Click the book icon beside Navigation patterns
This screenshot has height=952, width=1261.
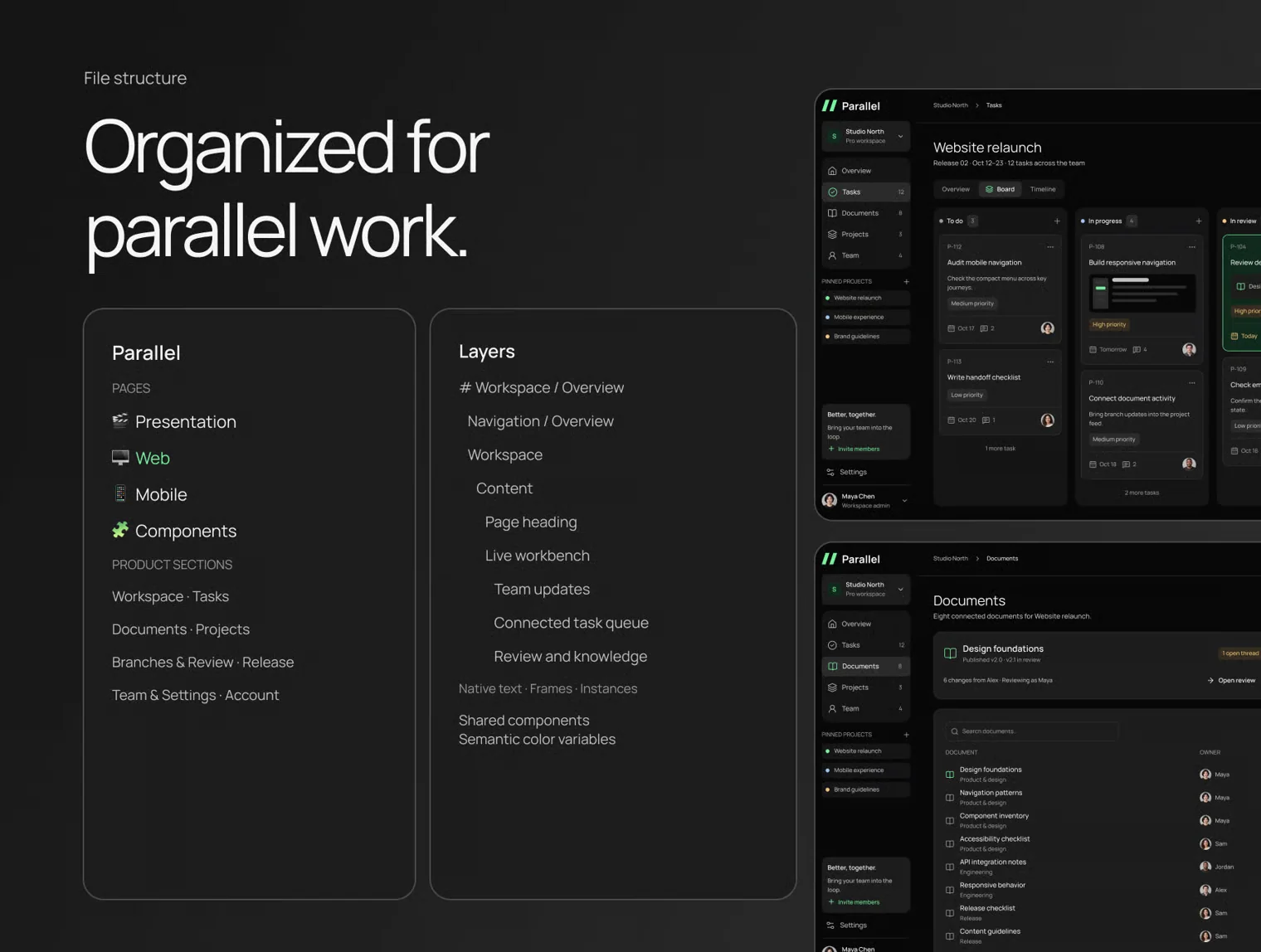click(950, 798)
